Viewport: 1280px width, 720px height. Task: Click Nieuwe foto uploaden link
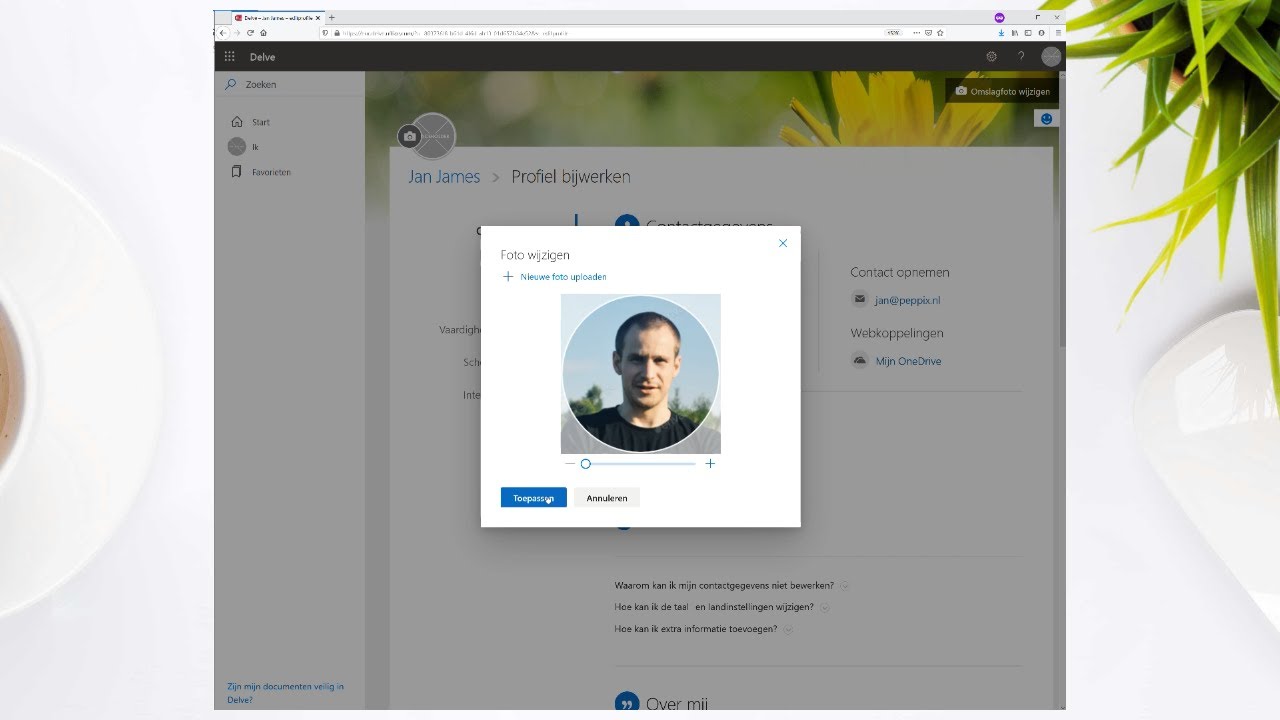[563, 277]
